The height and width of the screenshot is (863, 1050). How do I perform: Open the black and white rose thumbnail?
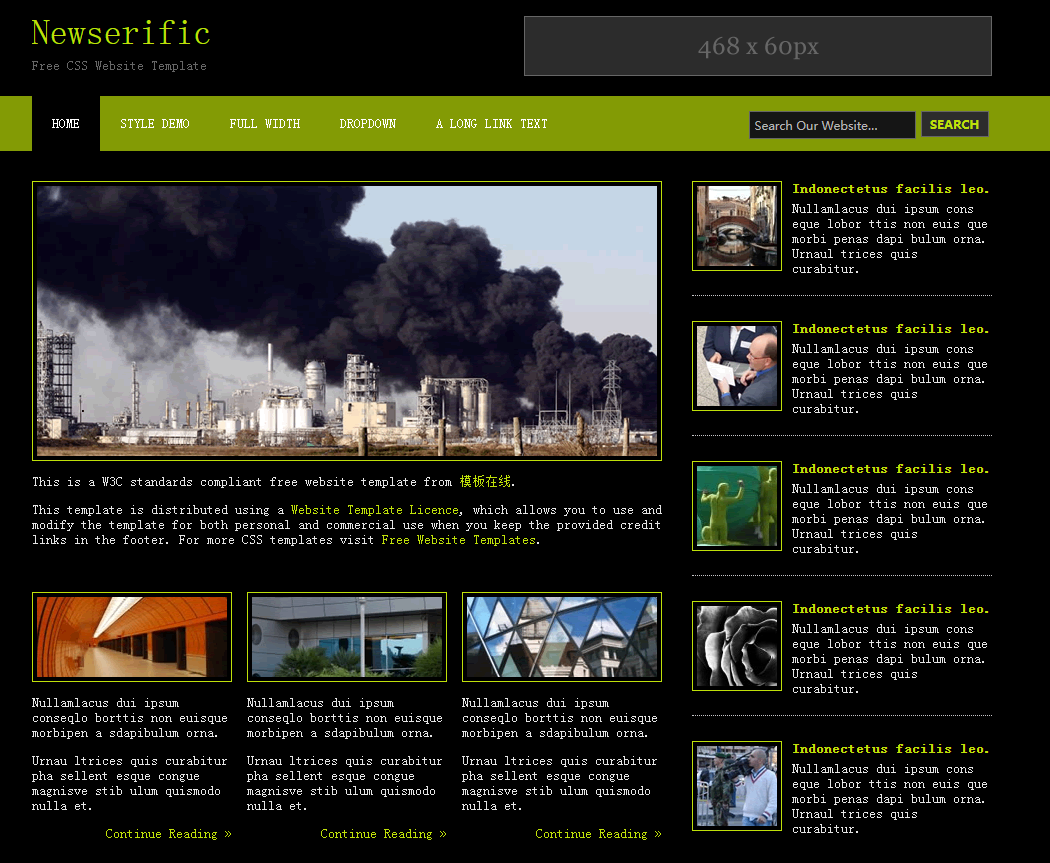737,646
